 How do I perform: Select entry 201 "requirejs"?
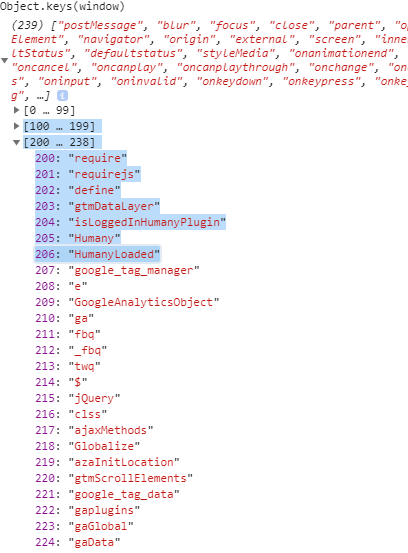tap(88, 174)
